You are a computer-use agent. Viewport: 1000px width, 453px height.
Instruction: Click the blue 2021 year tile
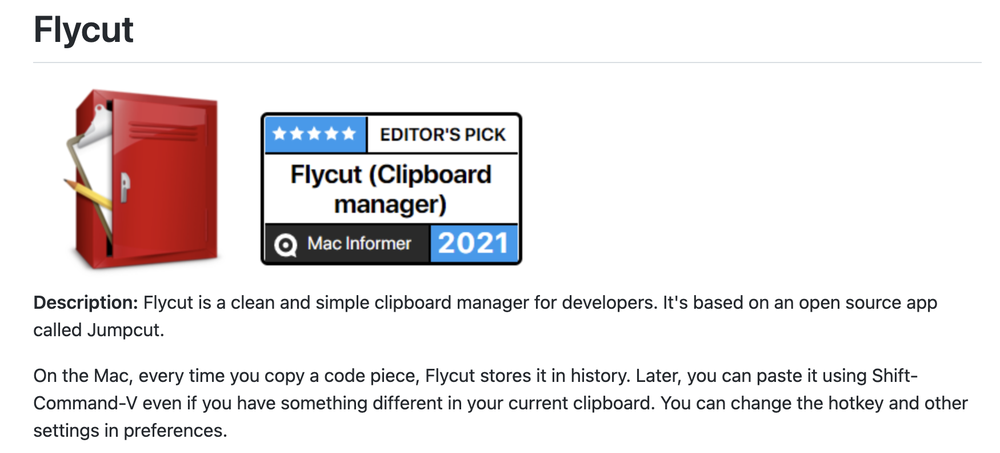click(474, 243)
